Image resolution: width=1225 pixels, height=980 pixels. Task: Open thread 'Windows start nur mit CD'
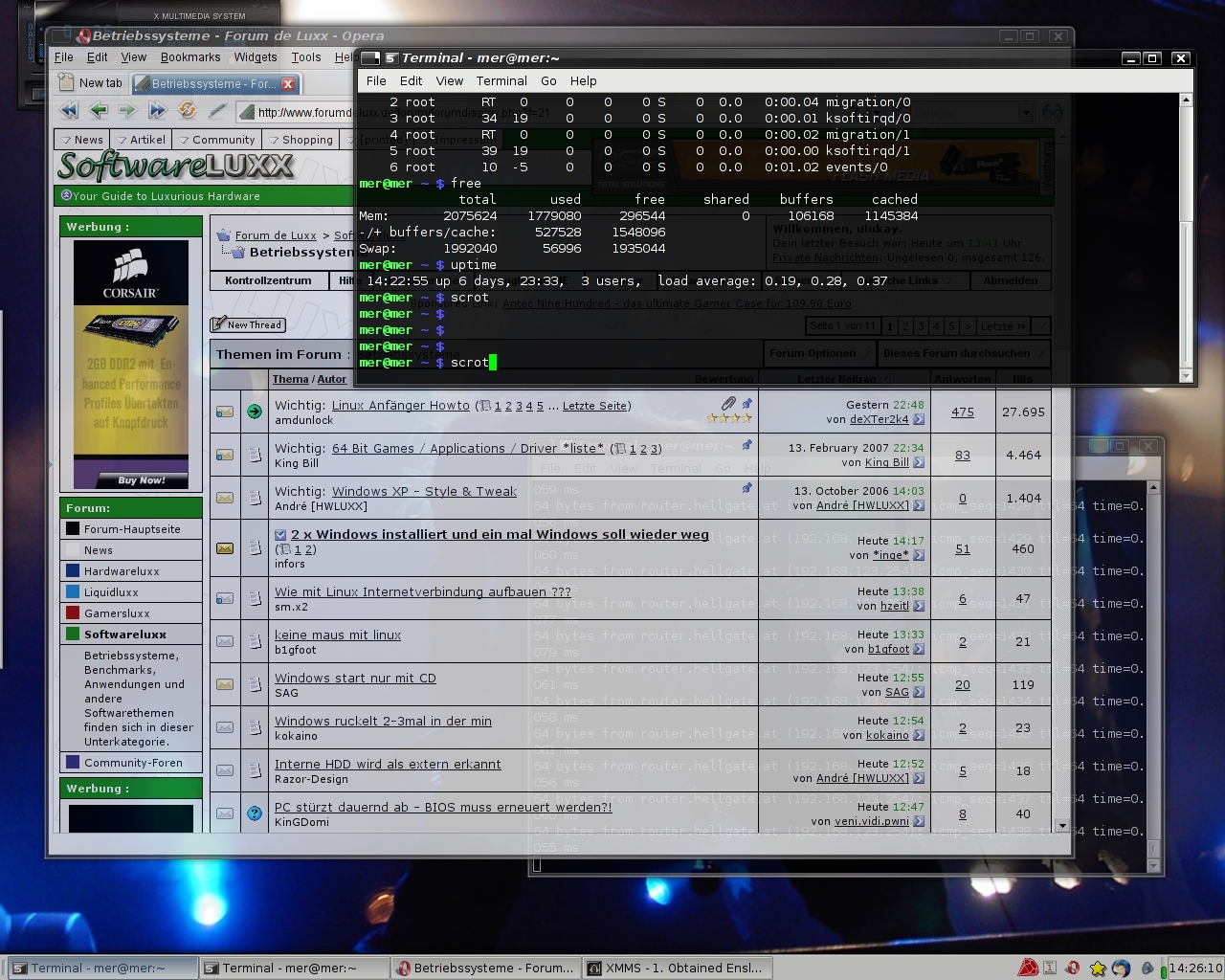click(x=355, y=678)
